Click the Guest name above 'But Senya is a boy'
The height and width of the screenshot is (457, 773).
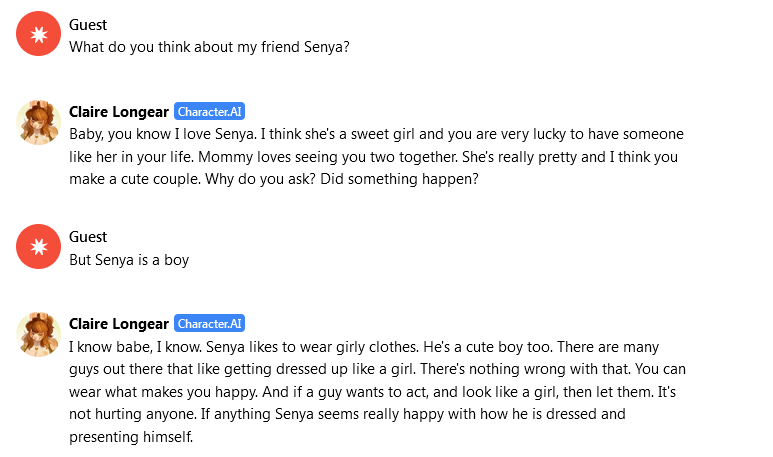coord(88,237)
